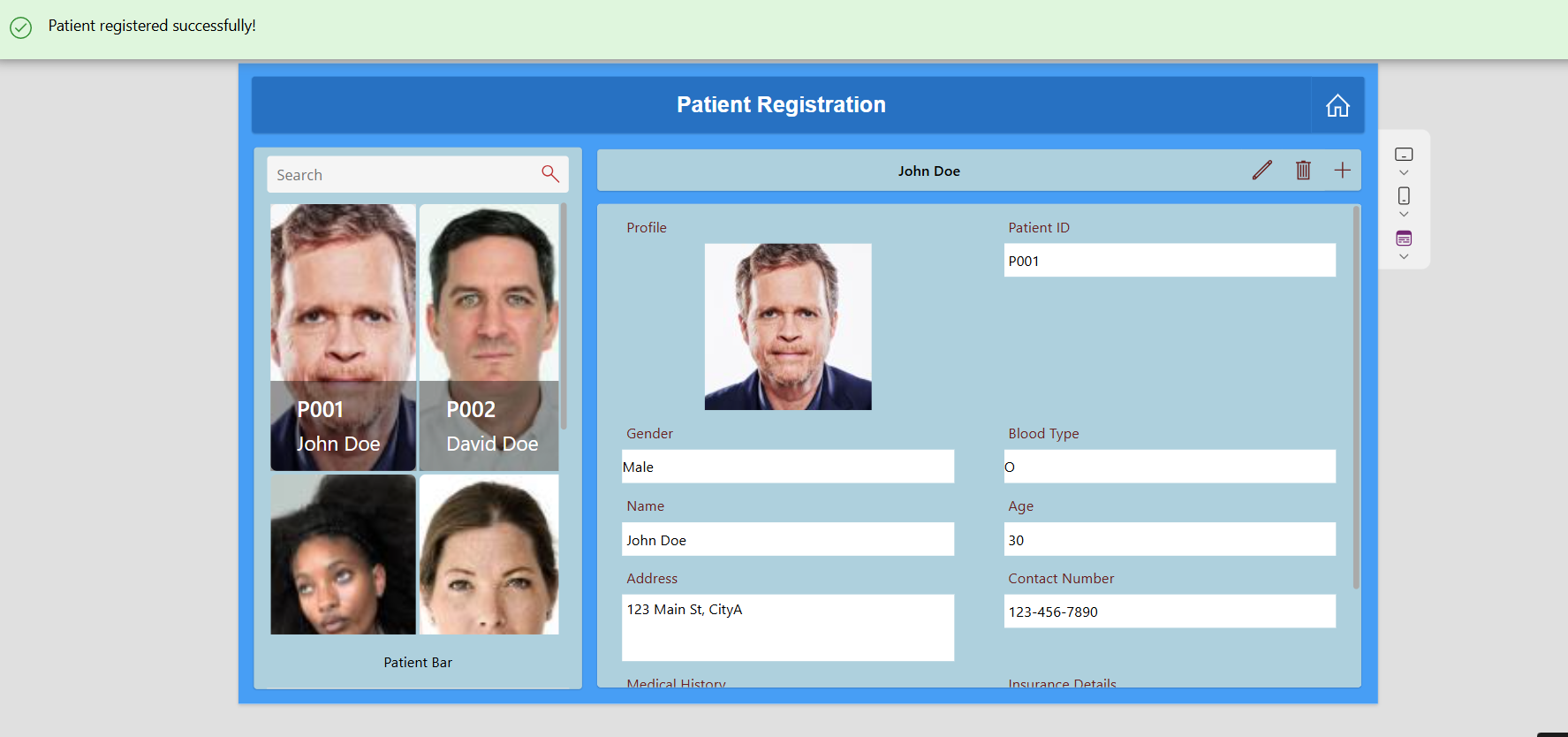Select patient P001 John Doe card
The image size is (1568, 737).
coord(343,337)
